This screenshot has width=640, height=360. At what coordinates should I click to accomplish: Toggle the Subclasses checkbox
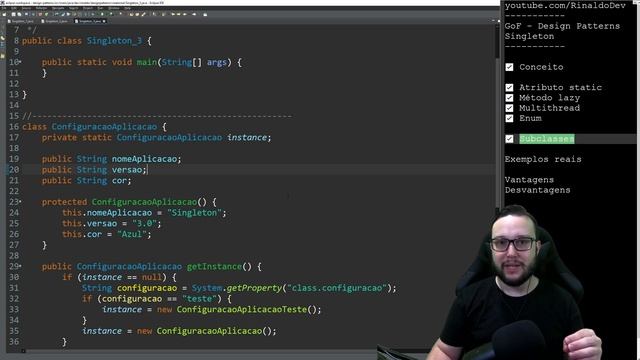click(509, 139)
